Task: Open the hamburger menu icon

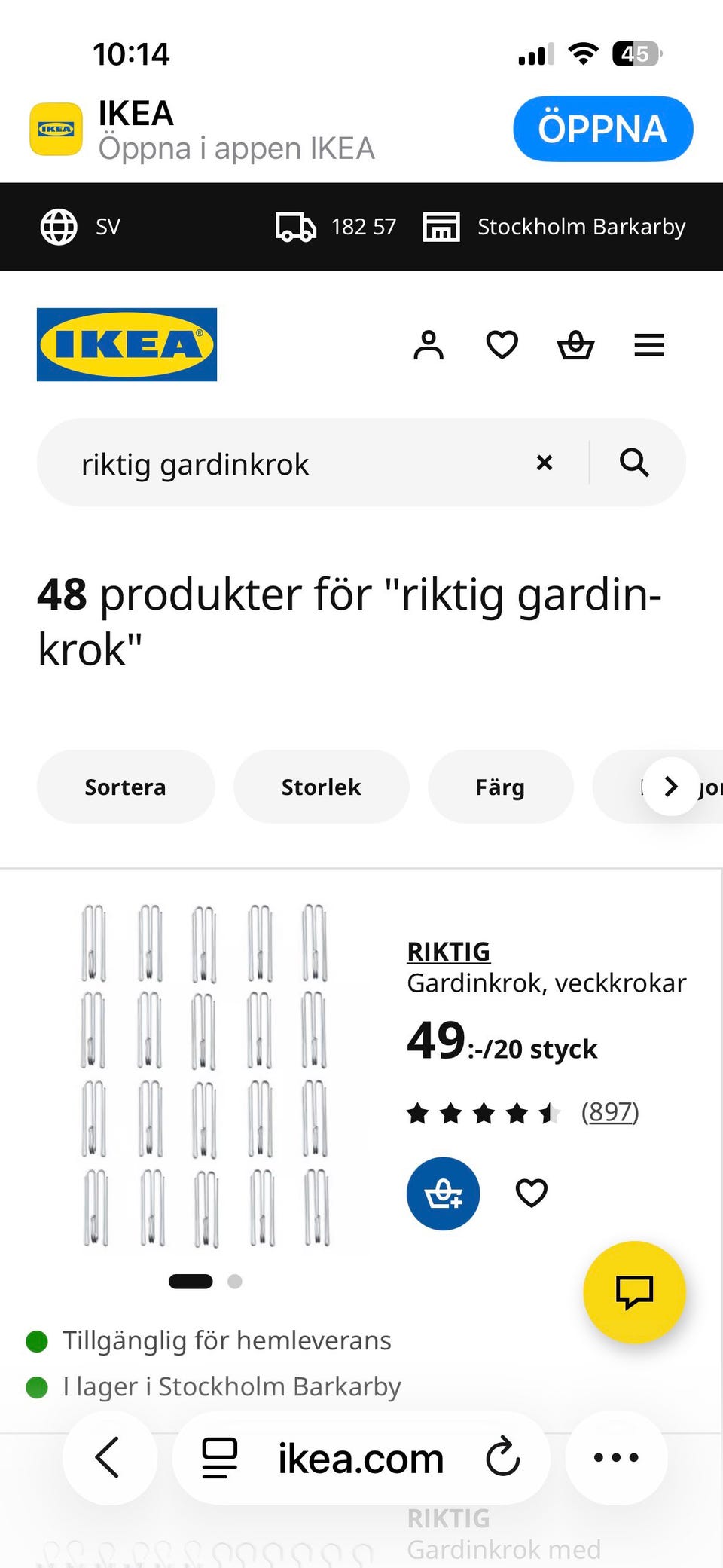Action: click(648, 345)
